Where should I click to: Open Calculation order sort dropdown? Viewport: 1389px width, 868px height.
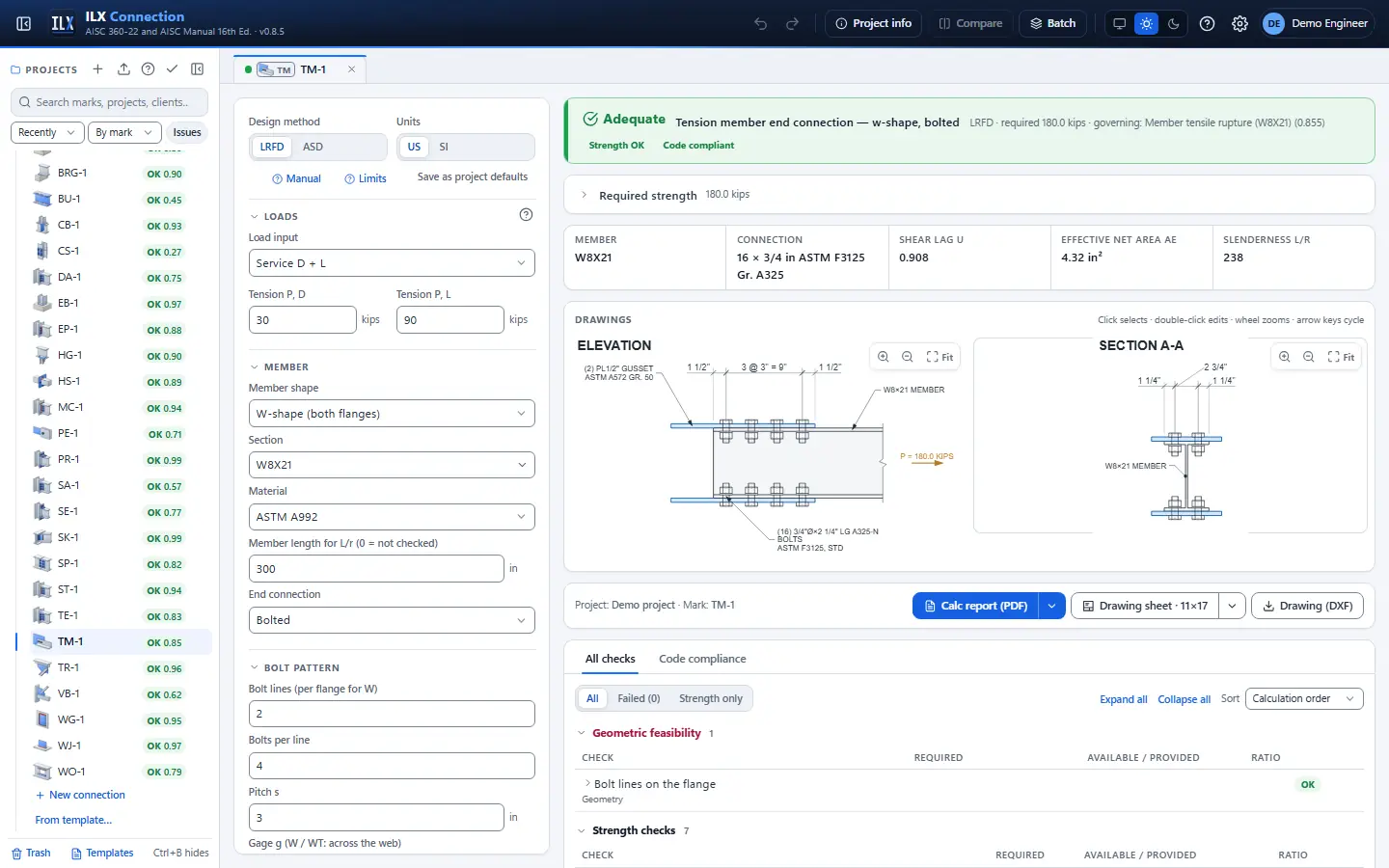click(1304, 698)
